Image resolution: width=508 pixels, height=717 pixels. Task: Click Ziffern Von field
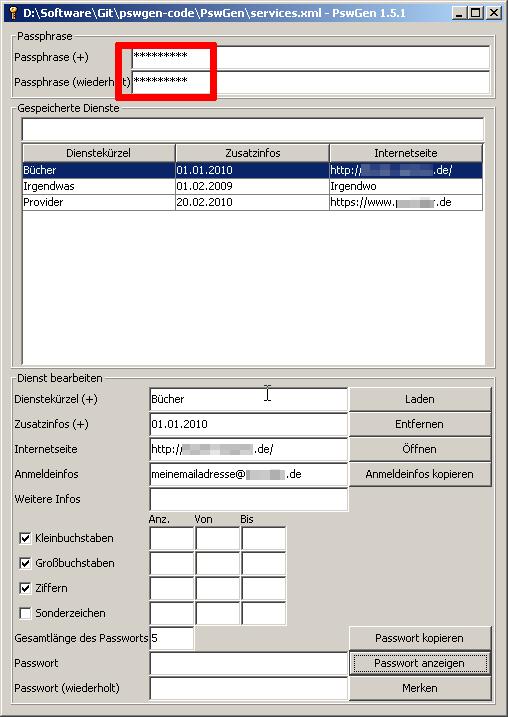pos(218,588)
